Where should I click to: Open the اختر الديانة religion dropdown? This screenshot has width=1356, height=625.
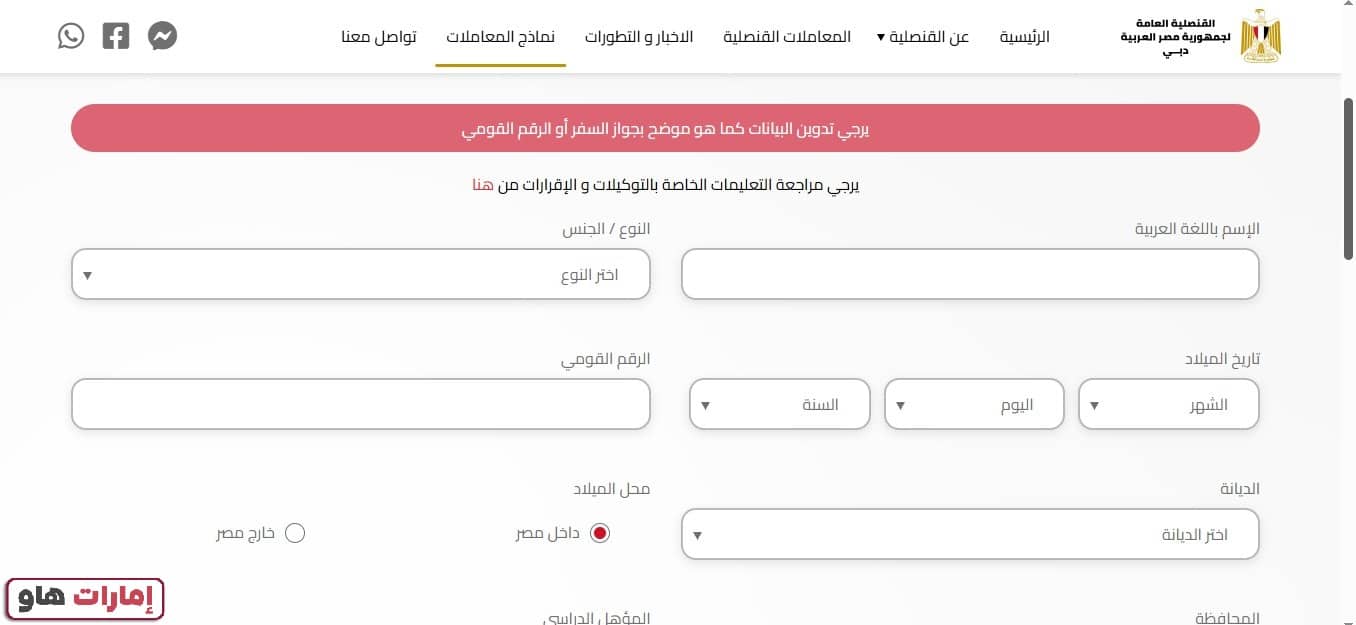pos(969,534)
